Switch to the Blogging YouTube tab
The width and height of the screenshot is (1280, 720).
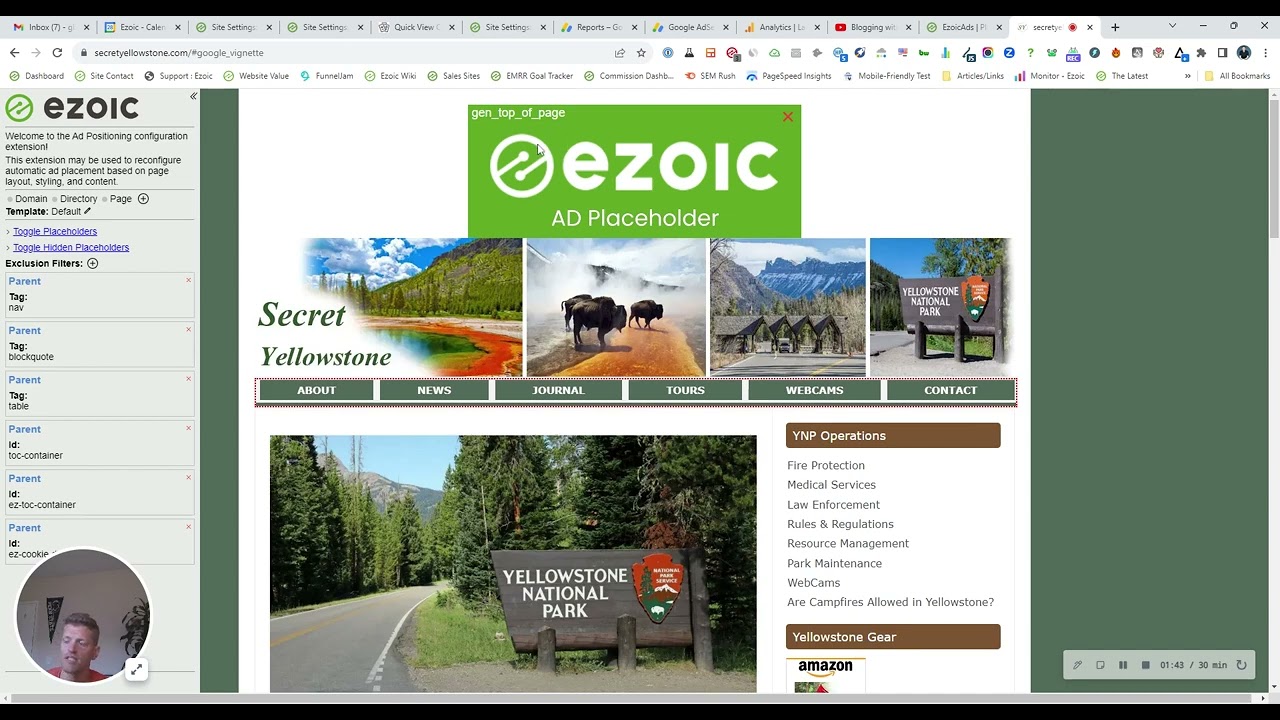[872, 27]
